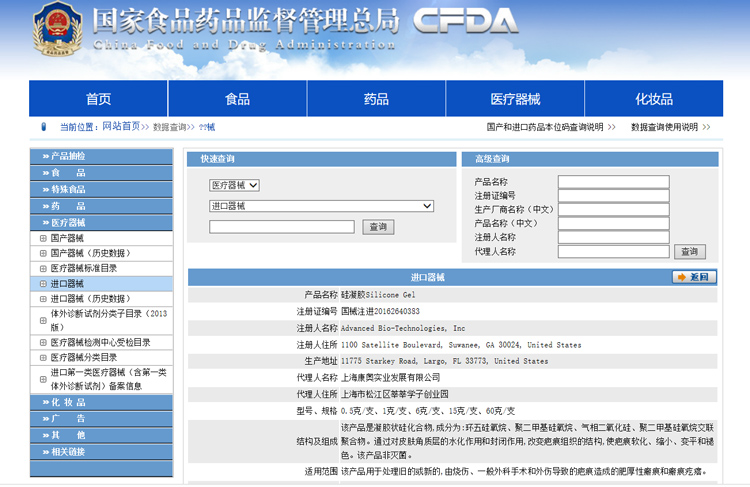Click the plus icon beside 医疗器械检测中心受检目录
Screen dimensions: 750x487
(x=42, y=342)
